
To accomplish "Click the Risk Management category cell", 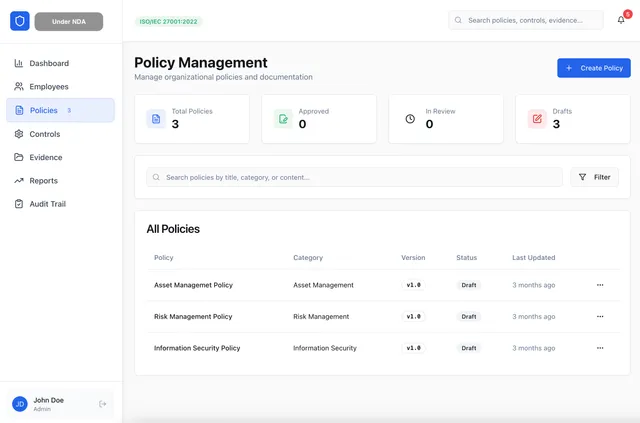I will [x=321, y=316].
